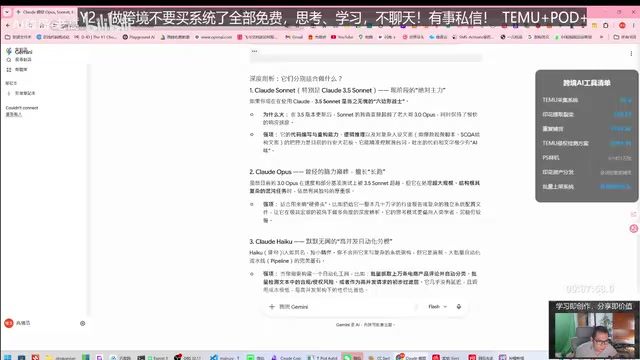Screen dimensions: 640x360
Task: Open the Windows Start button
Action: [7, 357]
